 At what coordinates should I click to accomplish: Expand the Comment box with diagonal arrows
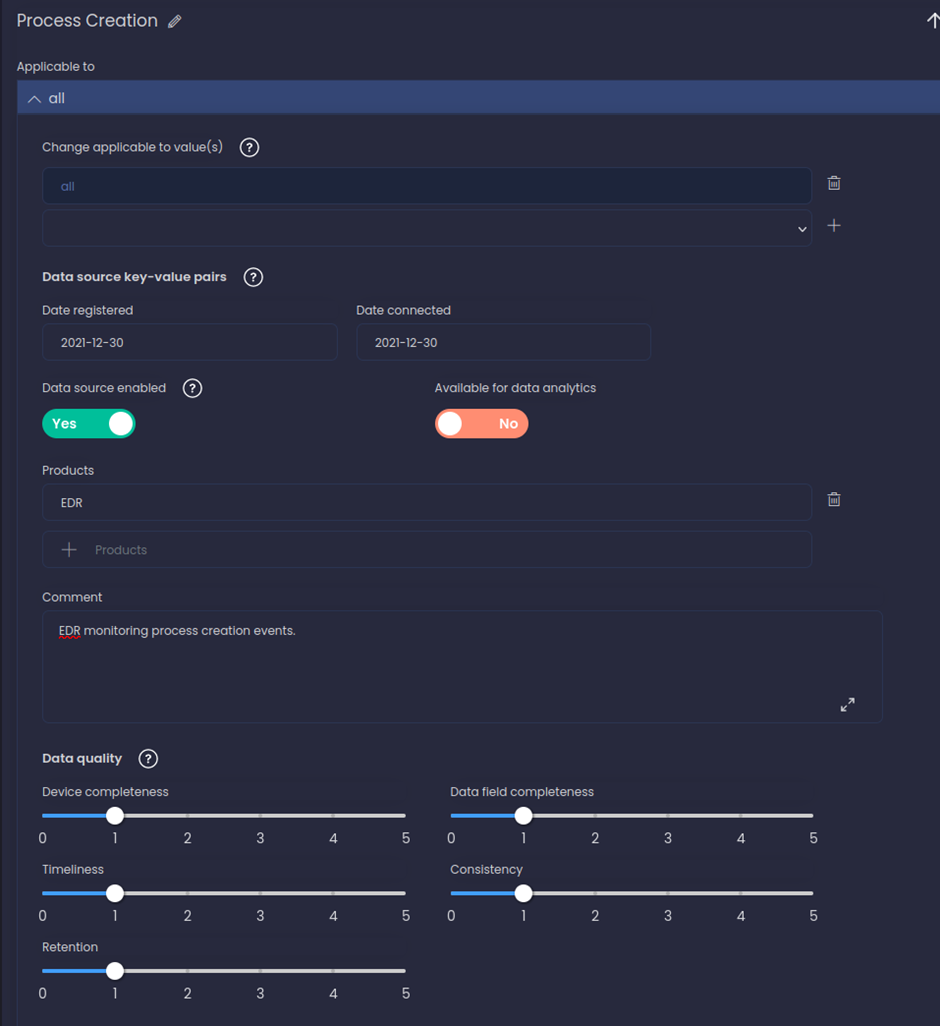[847, 704]
